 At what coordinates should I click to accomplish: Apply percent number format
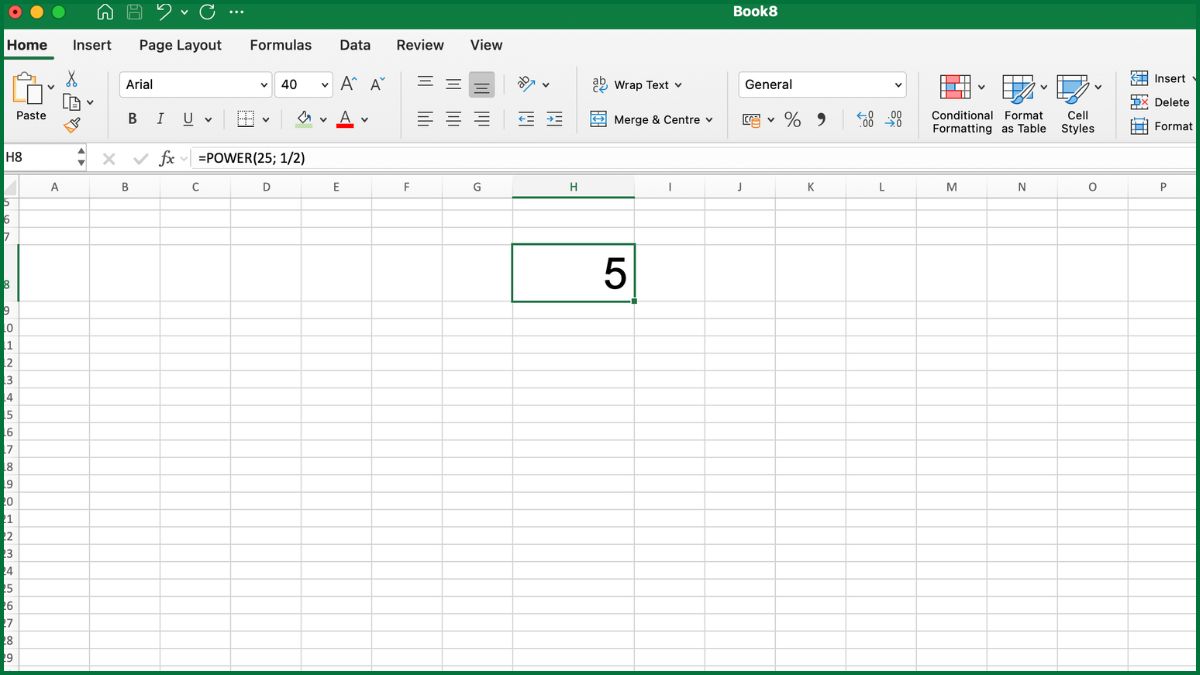tap(793, 118)
